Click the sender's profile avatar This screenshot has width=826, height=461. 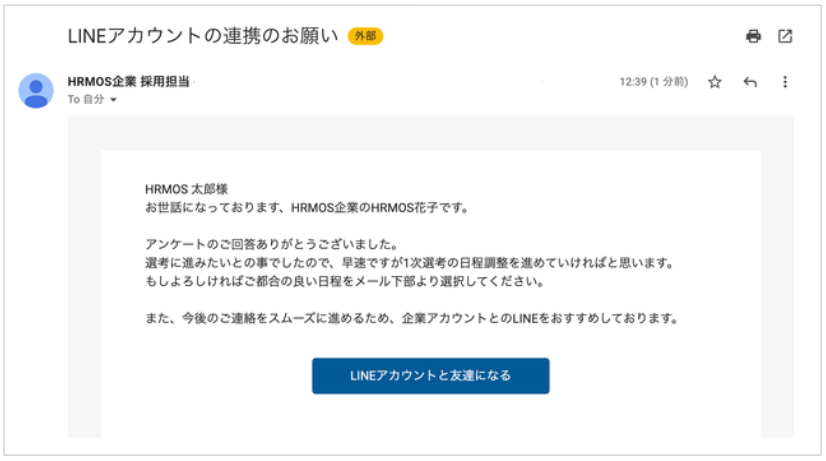[36, 91]
